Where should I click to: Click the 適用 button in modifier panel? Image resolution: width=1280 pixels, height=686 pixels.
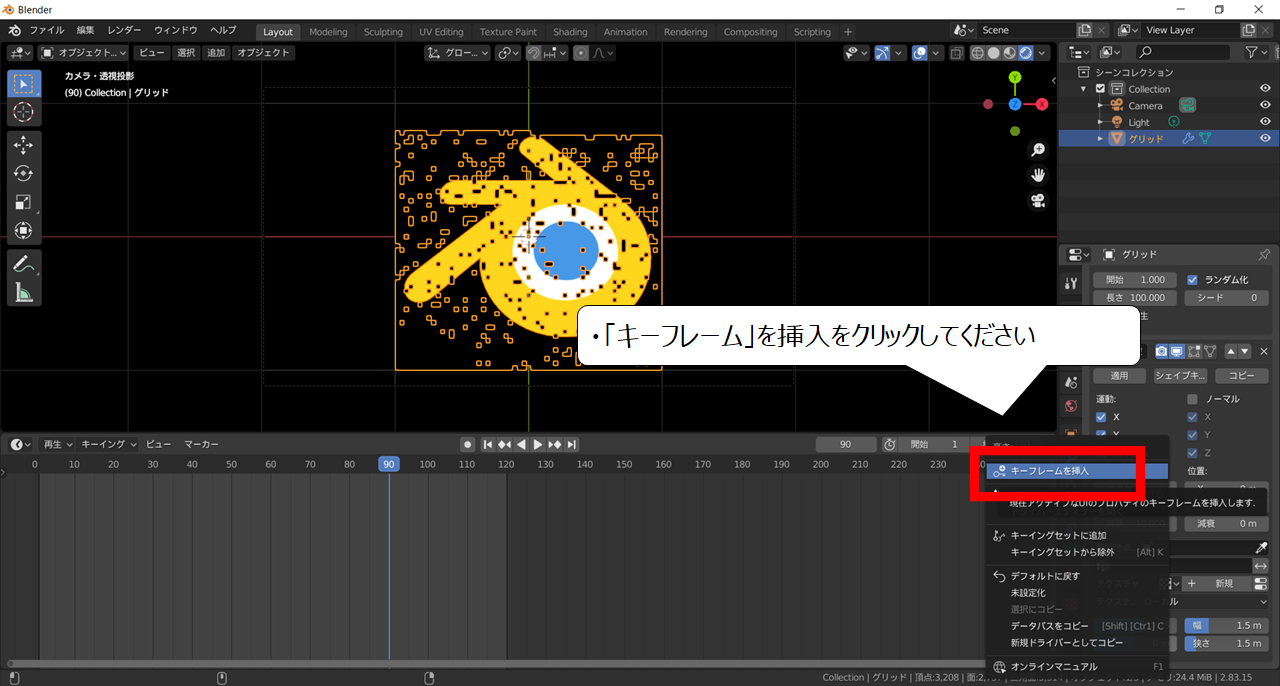click(1119, 376)
